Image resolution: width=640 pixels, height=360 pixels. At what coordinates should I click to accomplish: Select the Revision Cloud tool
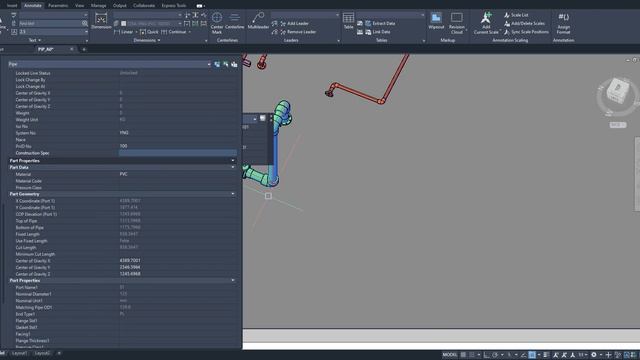tap(457, 23)
